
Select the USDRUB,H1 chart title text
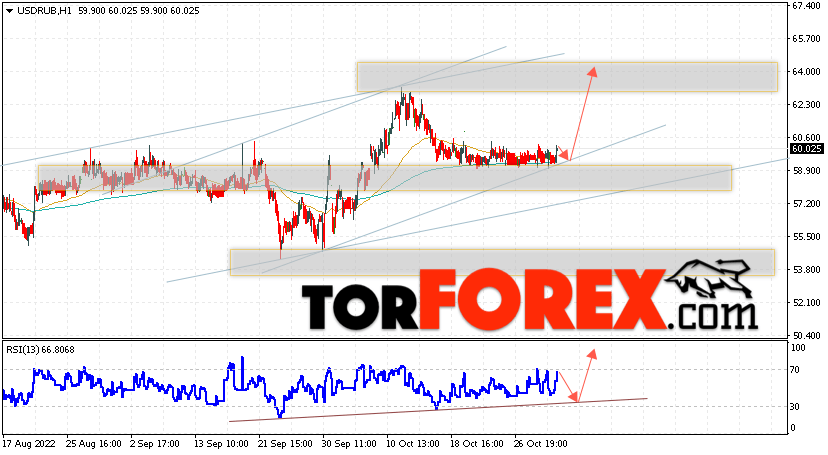point(44,11)
